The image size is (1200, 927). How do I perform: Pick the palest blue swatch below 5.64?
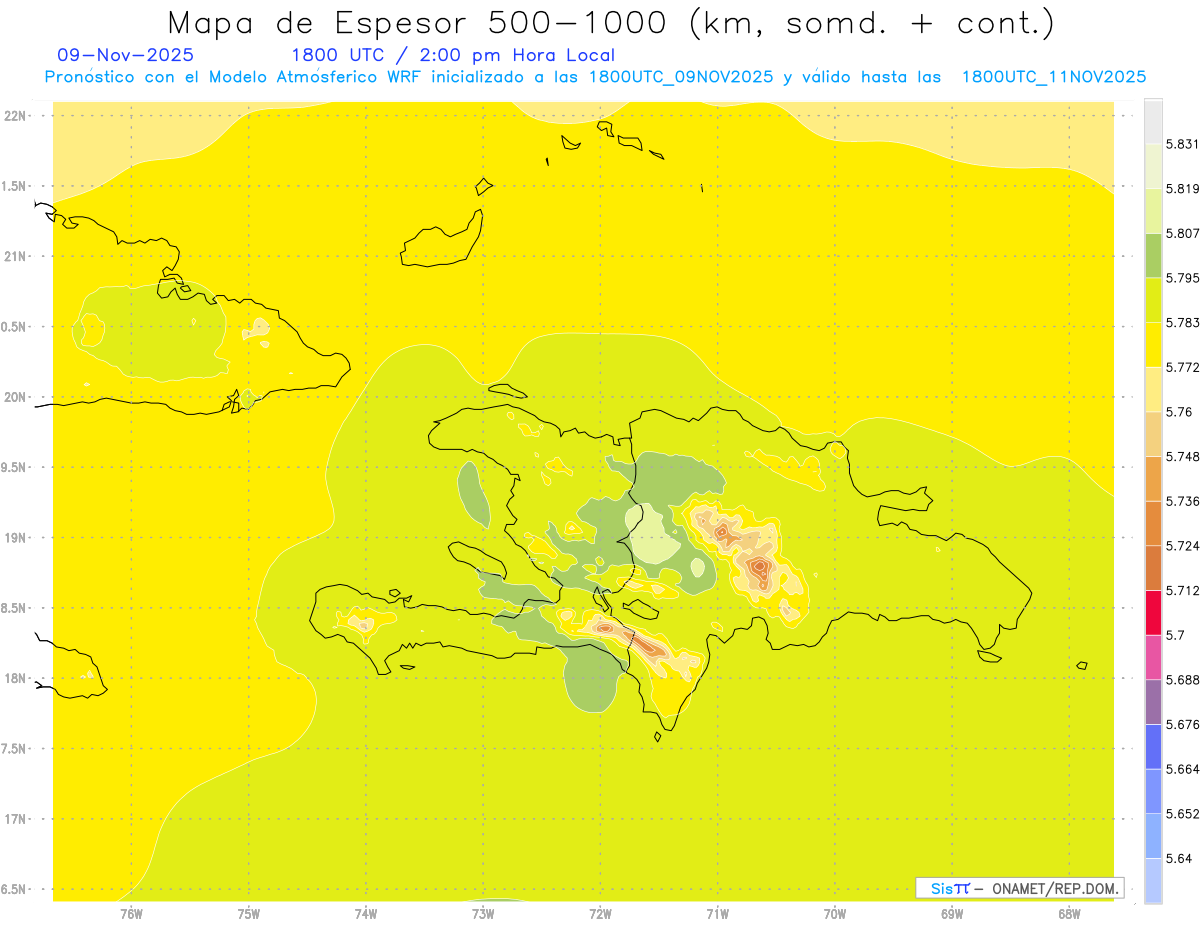pos(1153,881)
